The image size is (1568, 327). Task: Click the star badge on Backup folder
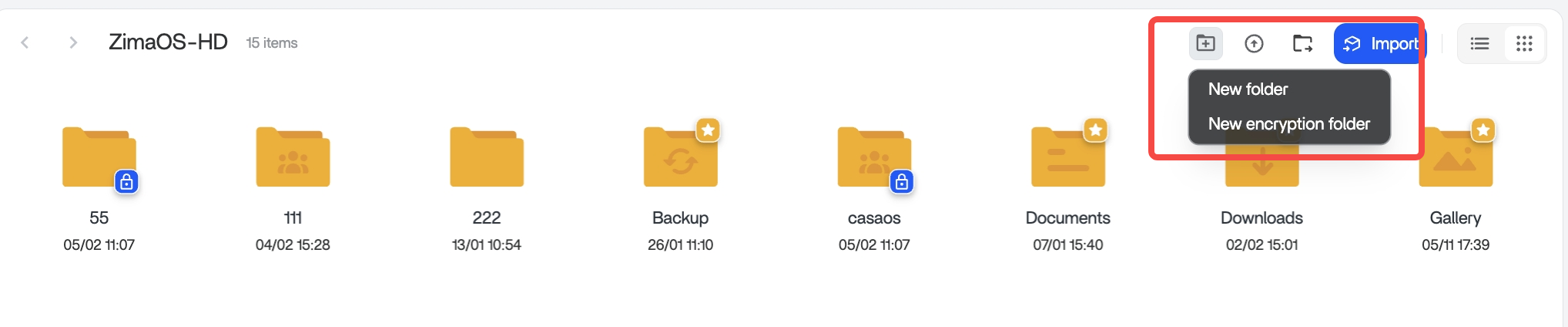(x=708, y=130)
